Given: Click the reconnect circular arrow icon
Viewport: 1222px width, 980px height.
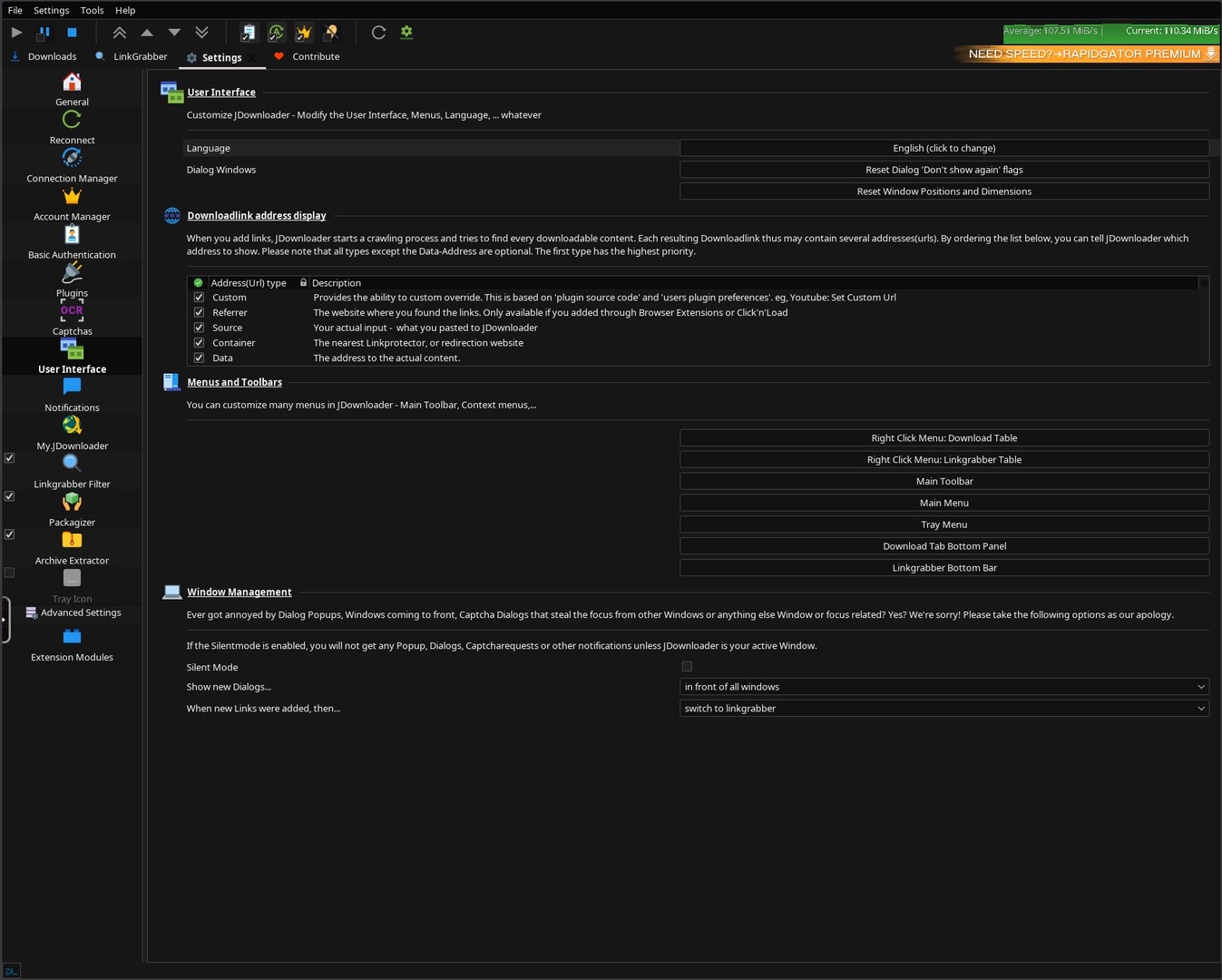Looking at the screenshot, I should [x=378, y=32].
